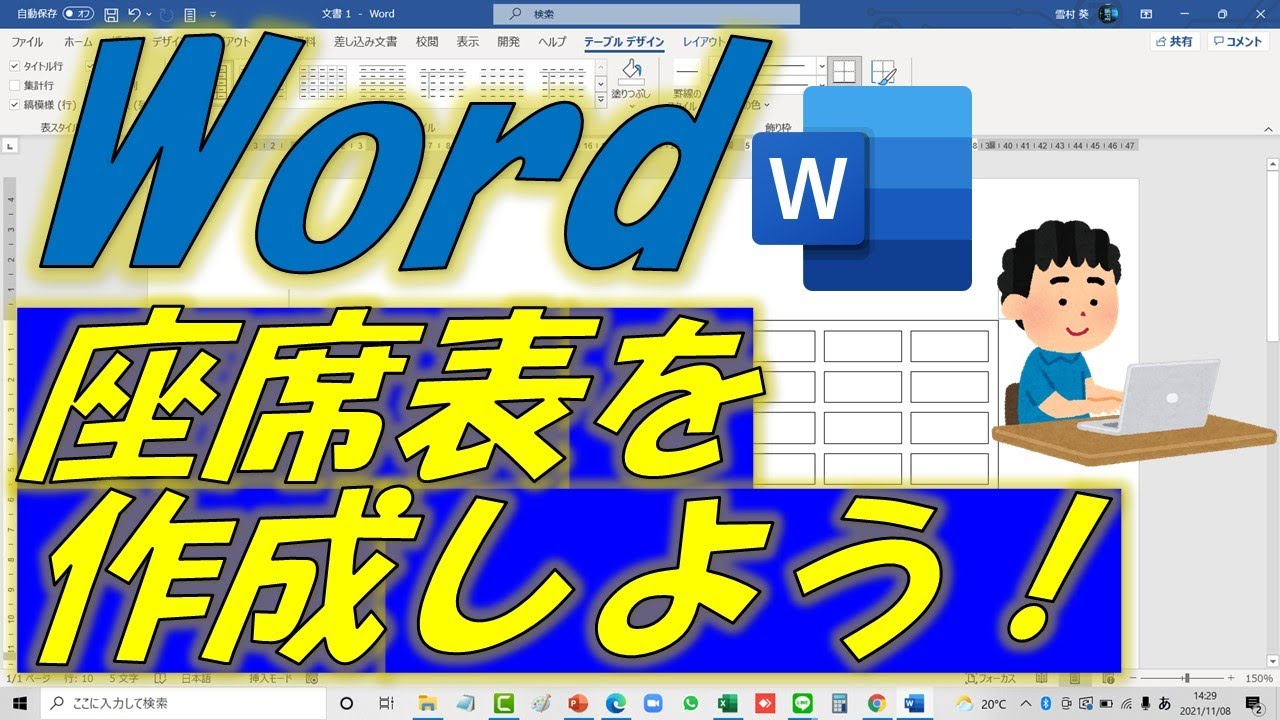Open the 表示 tab
This screenshot has width=1280, height=720.
(x=467, y=42)
